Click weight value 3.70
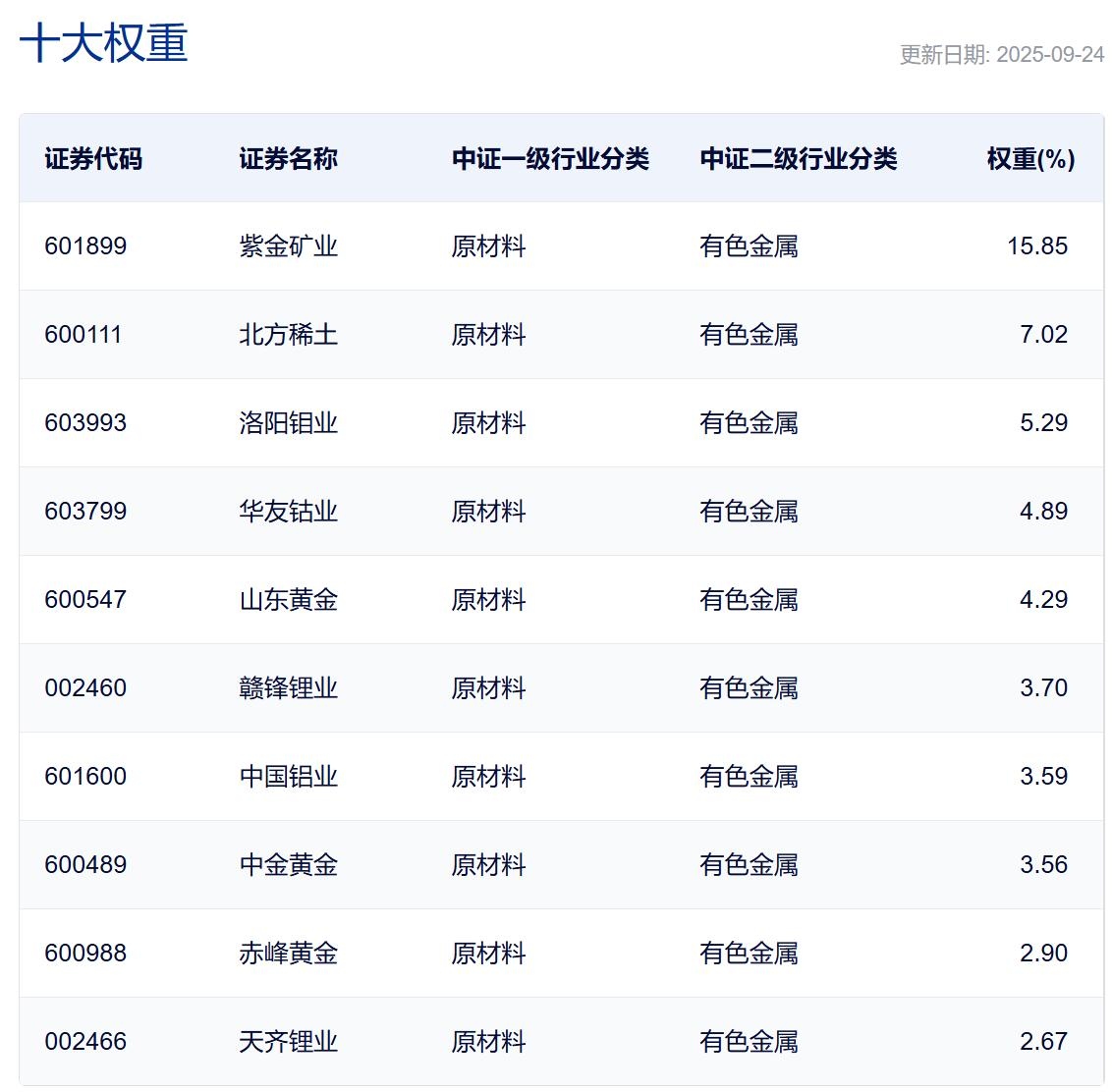The height and width of the screenshot is (1092, 1112). [1043, 687]
